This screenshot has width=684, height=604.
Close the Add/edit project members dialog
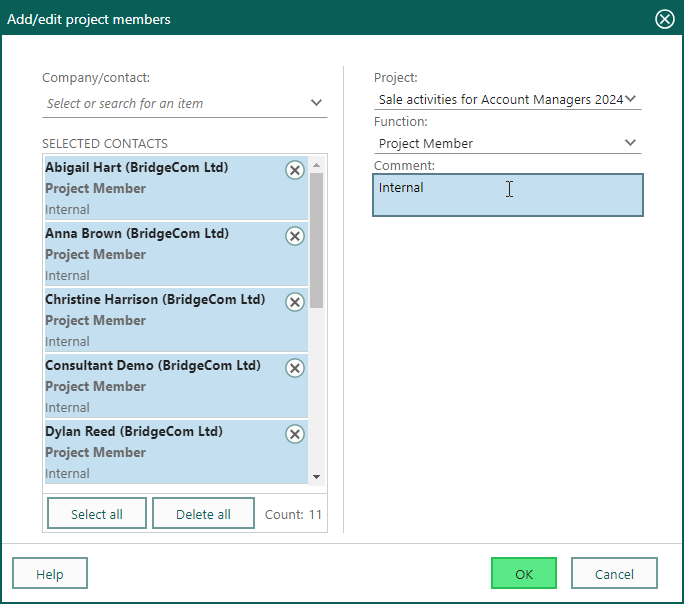coord(664,19)
